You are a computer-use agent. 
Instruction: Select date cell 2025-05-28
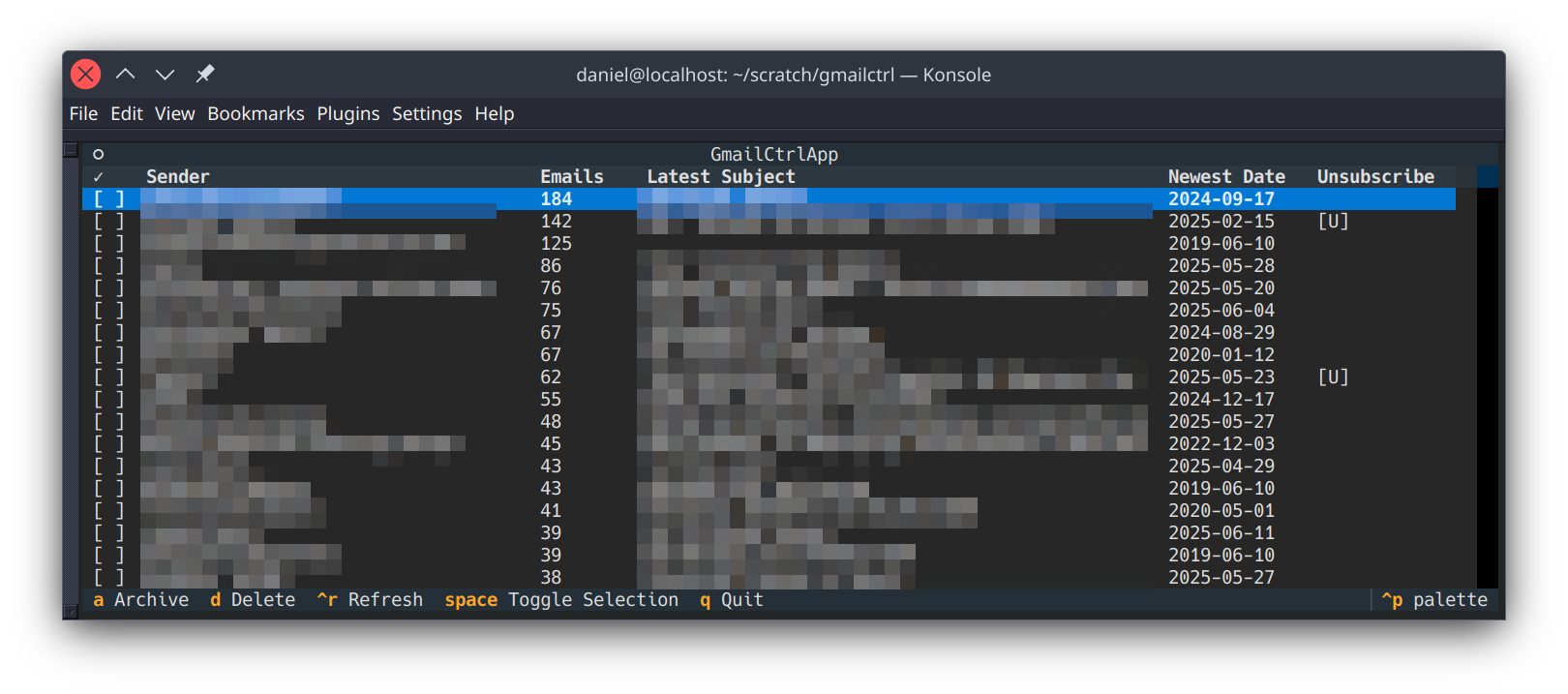(x=1221, y=266)
